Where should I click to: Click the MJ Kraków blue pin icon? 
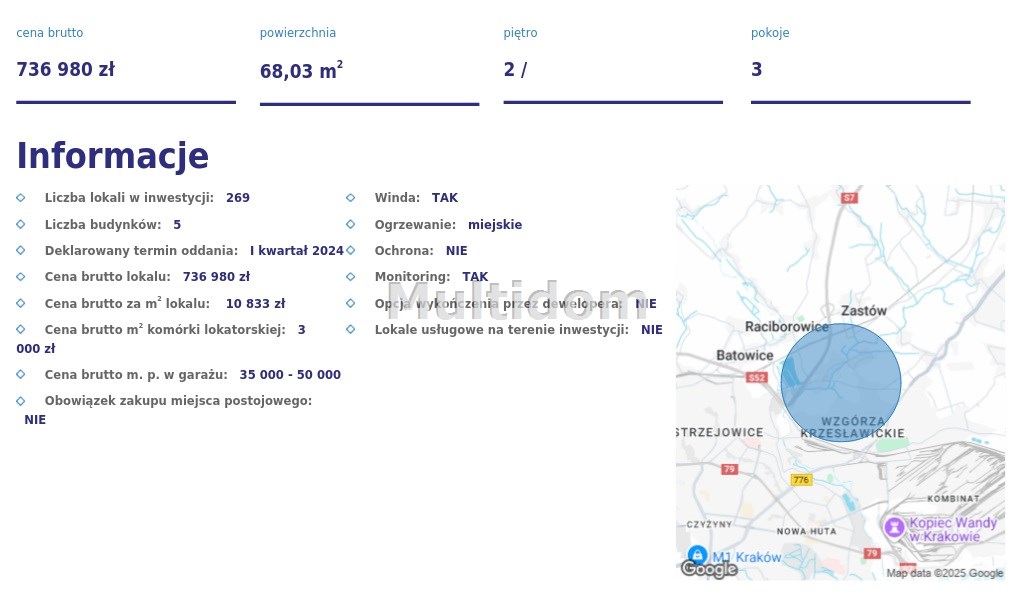698,555
